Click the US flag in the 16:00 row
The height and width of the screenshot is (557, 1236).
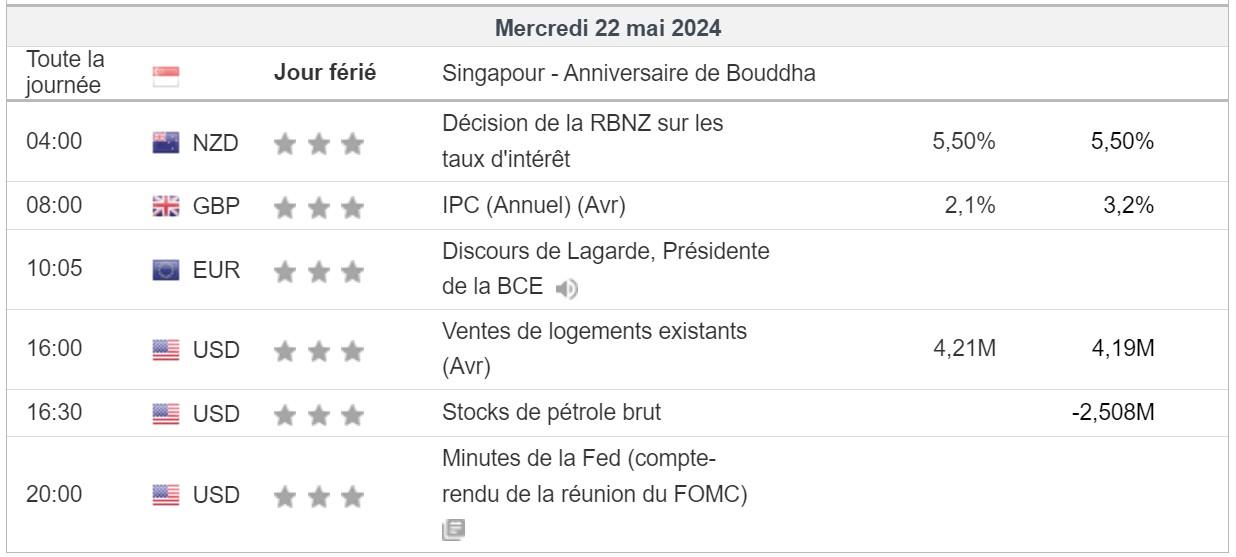pos(166,350)
